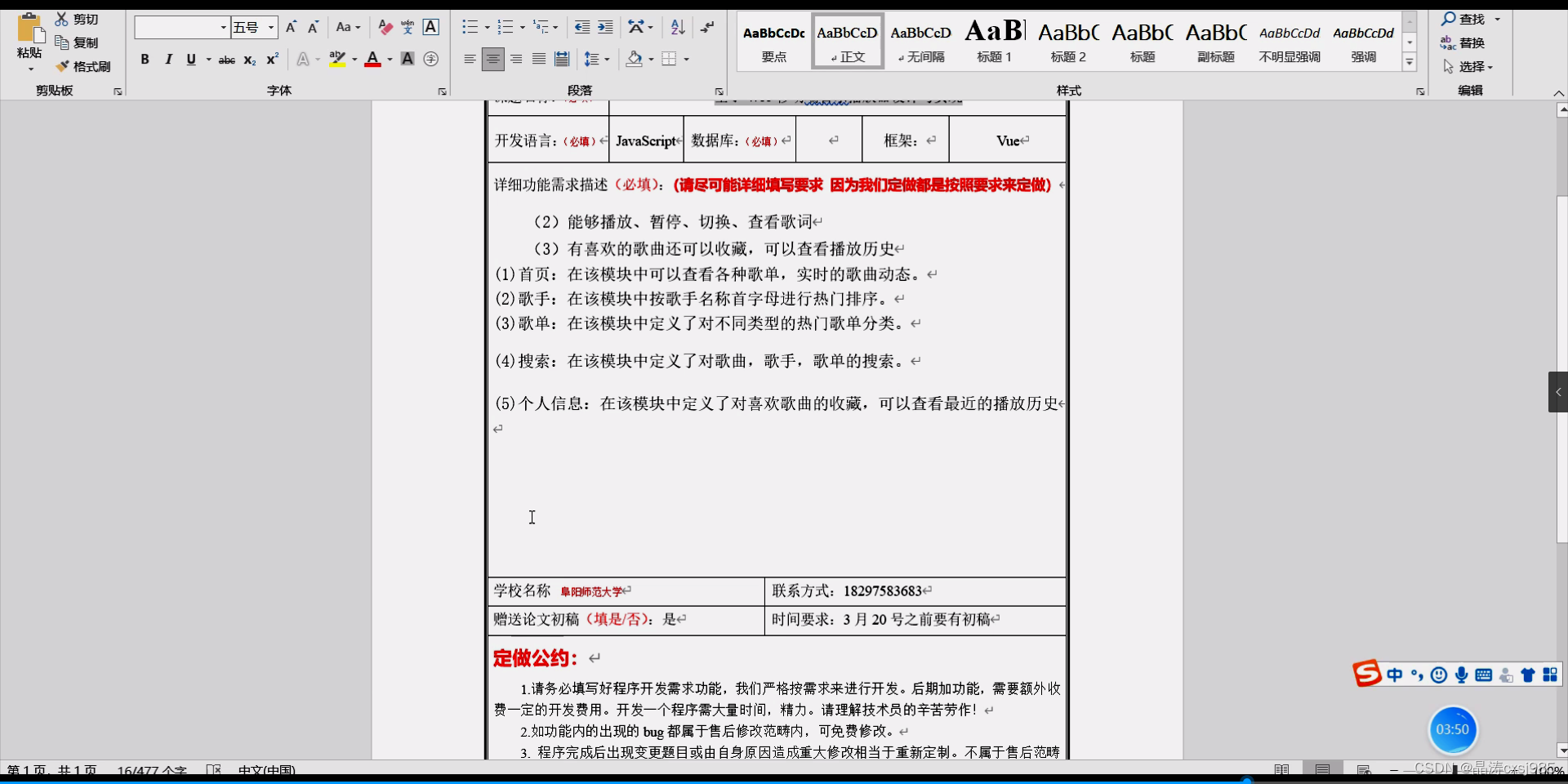The image size is (1568, 784).
Task: Click Increase Indent icon
Action: tap(605, 28)
